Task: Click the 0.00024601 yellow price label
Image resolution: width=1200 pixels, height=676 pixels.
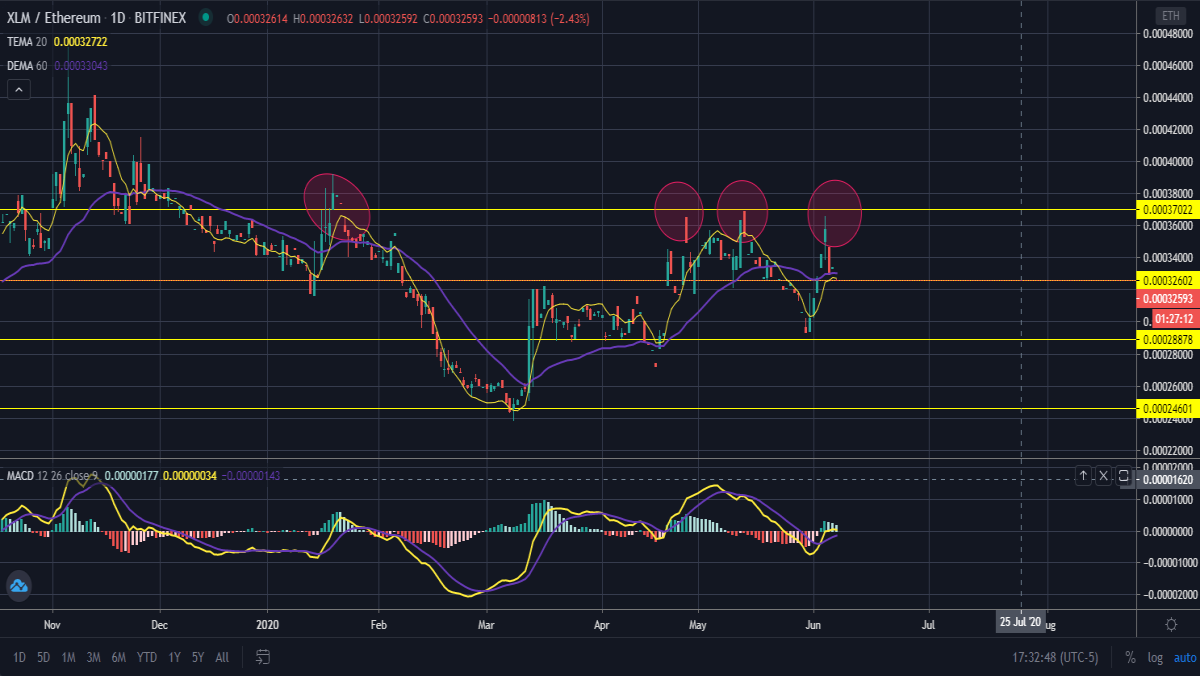Action: [x=1167, y=408]
